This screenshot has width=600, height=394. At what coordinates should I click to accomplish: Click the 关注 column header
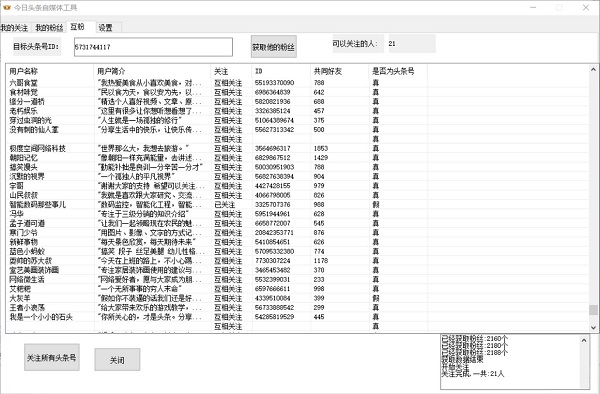coord(231,71)
